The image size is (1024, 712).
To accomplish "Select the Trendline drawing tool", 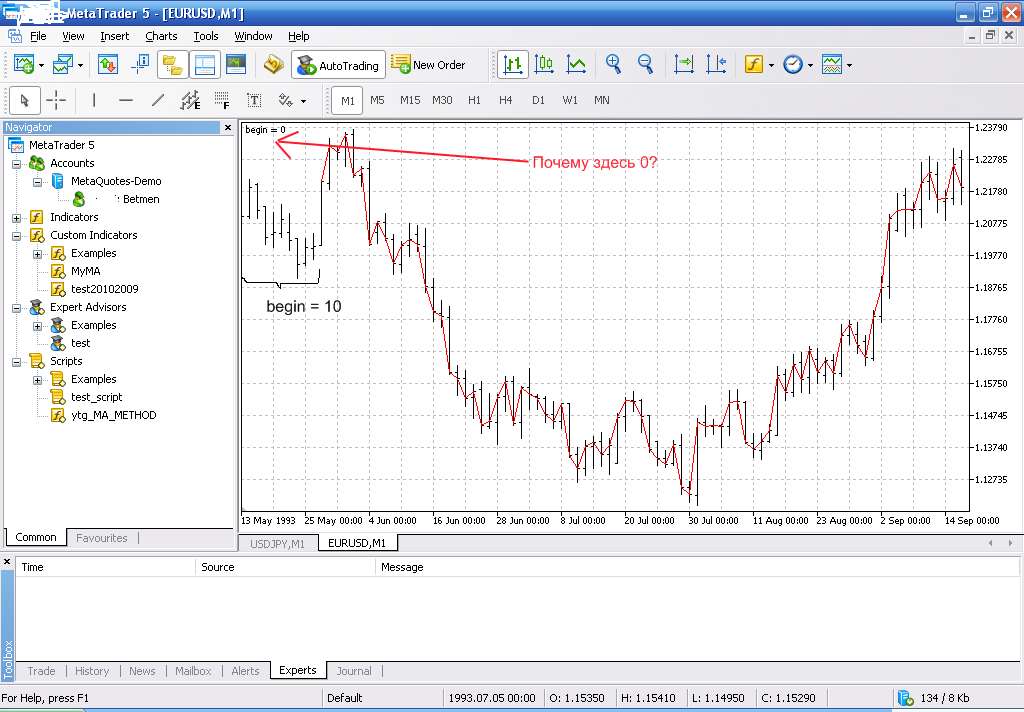I will pyautogui.click(x=158, y=101).
